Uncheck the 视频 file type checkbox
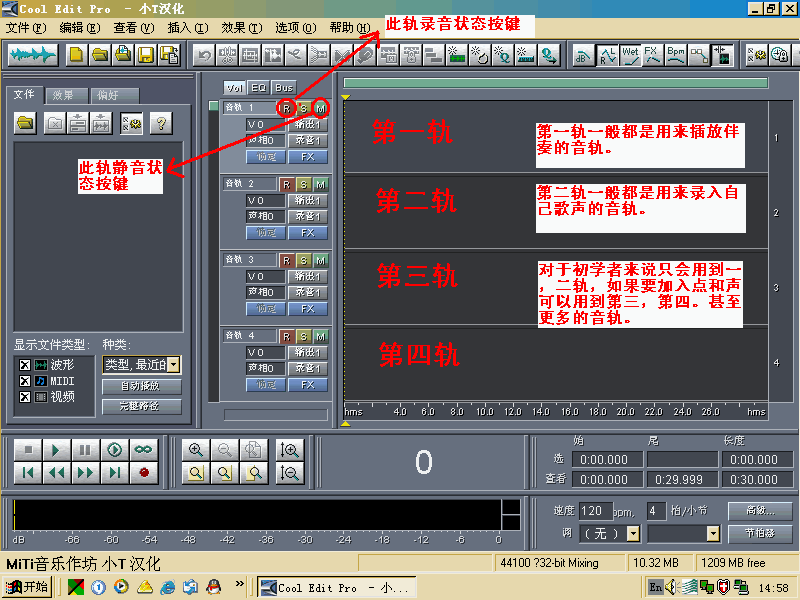Image resolution: width=800 pixels, height=600 pixels. [24, 397]
